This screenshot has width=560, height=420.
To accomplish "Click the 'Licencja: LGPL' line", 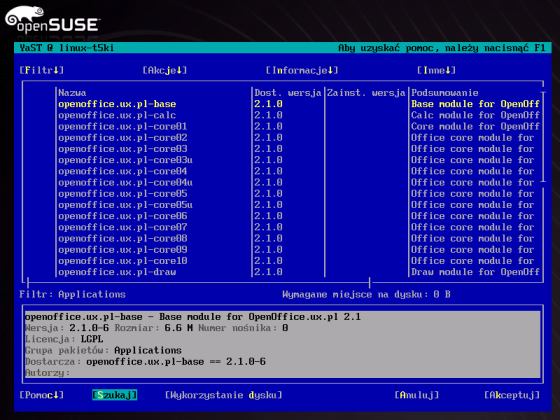I will 64,339.
